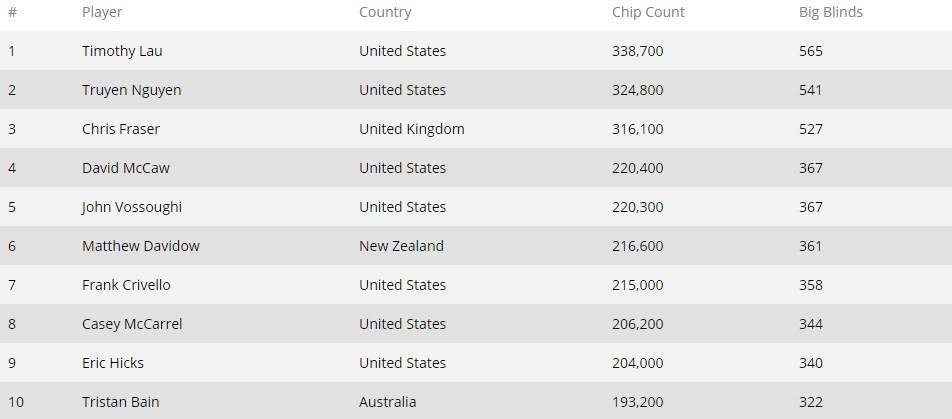This screenshot has height=419, width=952.
Task: Click the Australia country cell
Action: tap(387, 402)
